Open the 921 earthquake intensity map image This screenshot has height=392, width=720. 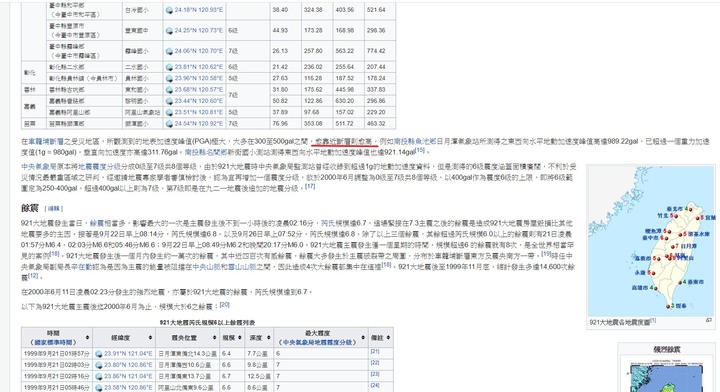tap(651, 241)
